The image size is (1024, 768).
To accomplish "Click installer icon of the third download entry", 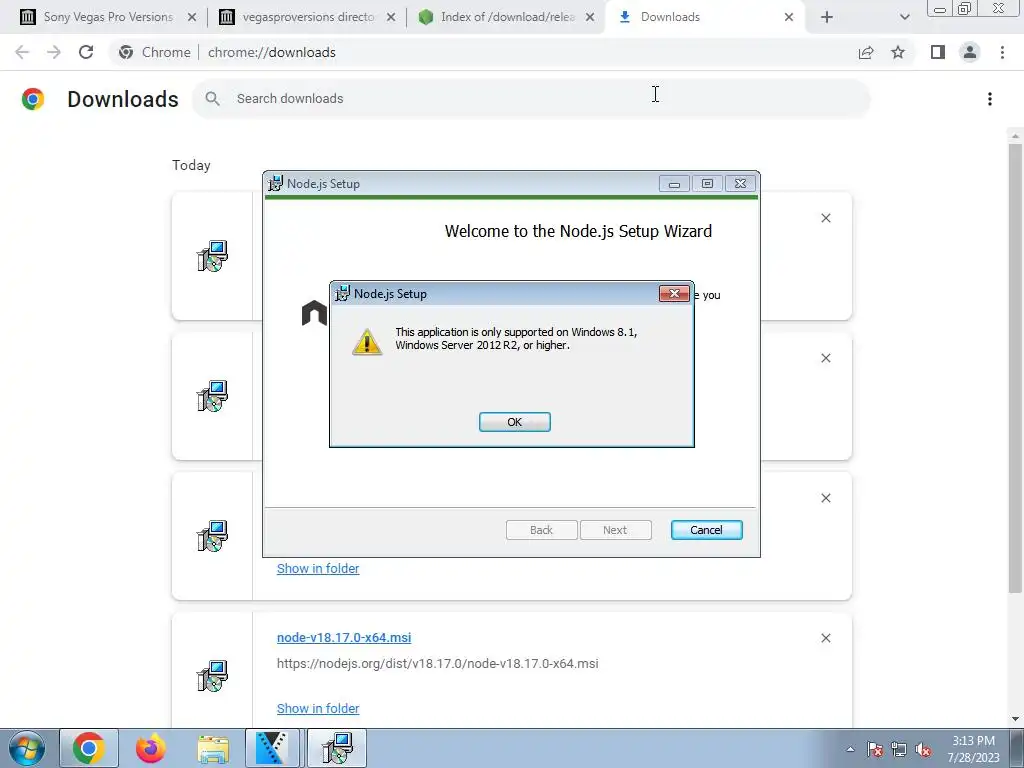I will 212,536.
